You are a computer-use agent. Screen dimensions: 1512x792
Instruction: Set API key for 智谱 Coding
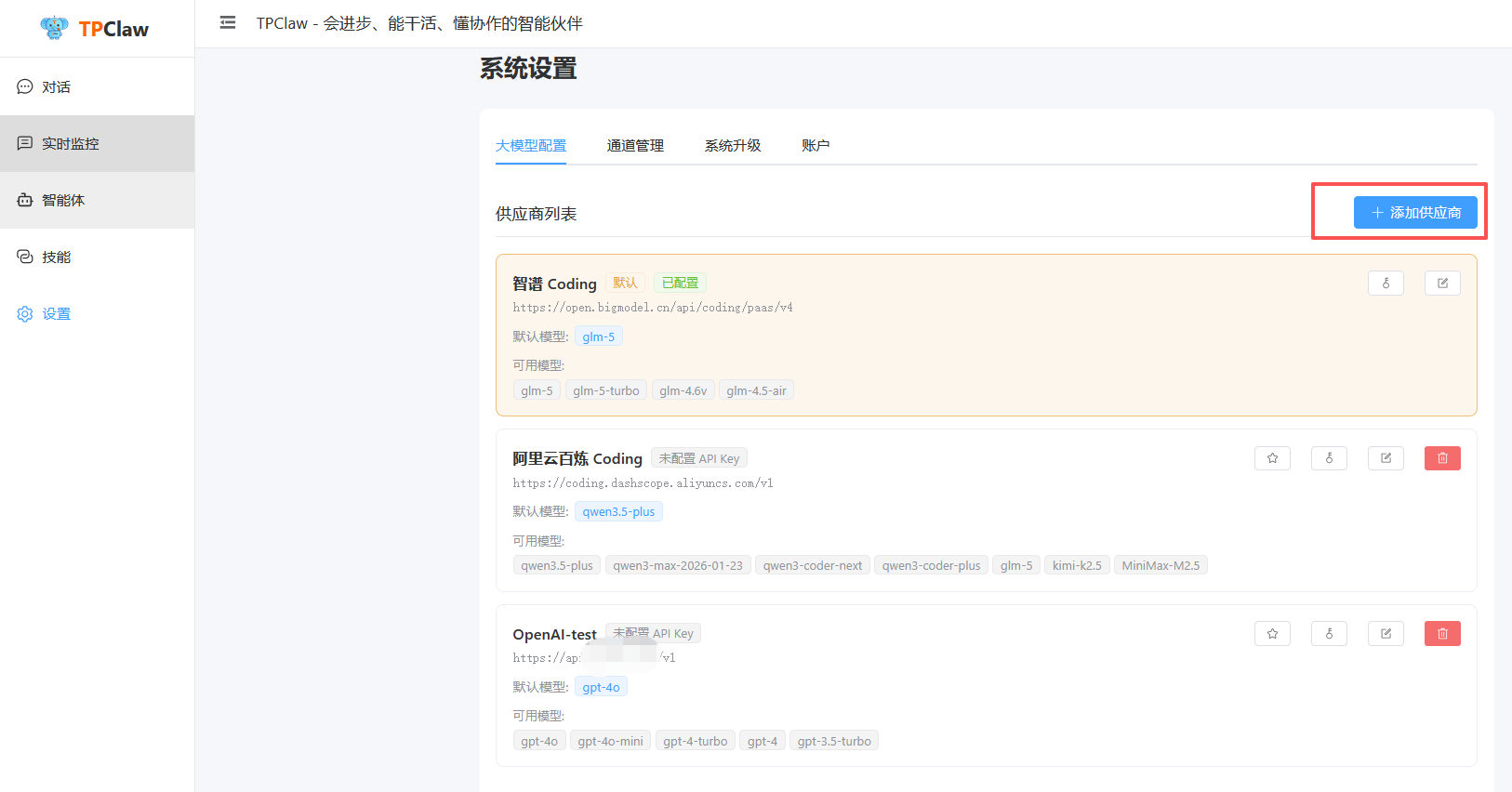pos(1386,284)
